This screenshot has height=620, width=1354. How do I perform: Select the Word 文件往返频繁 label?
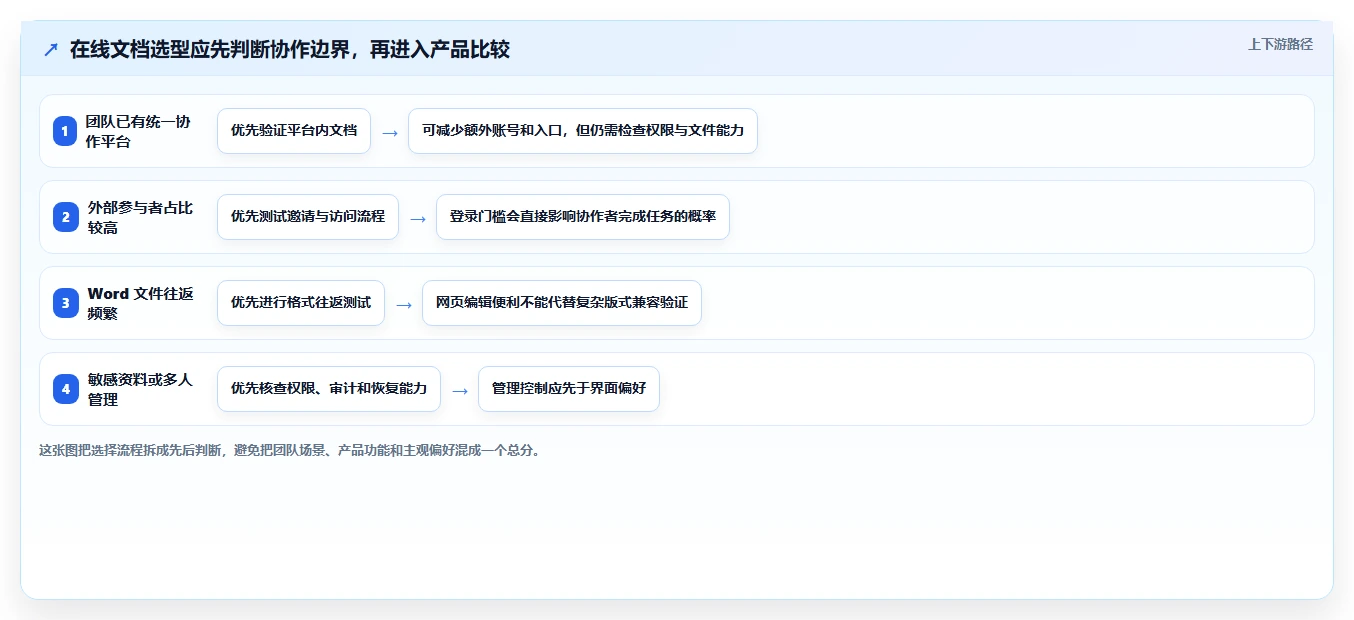tap(140, 303)
